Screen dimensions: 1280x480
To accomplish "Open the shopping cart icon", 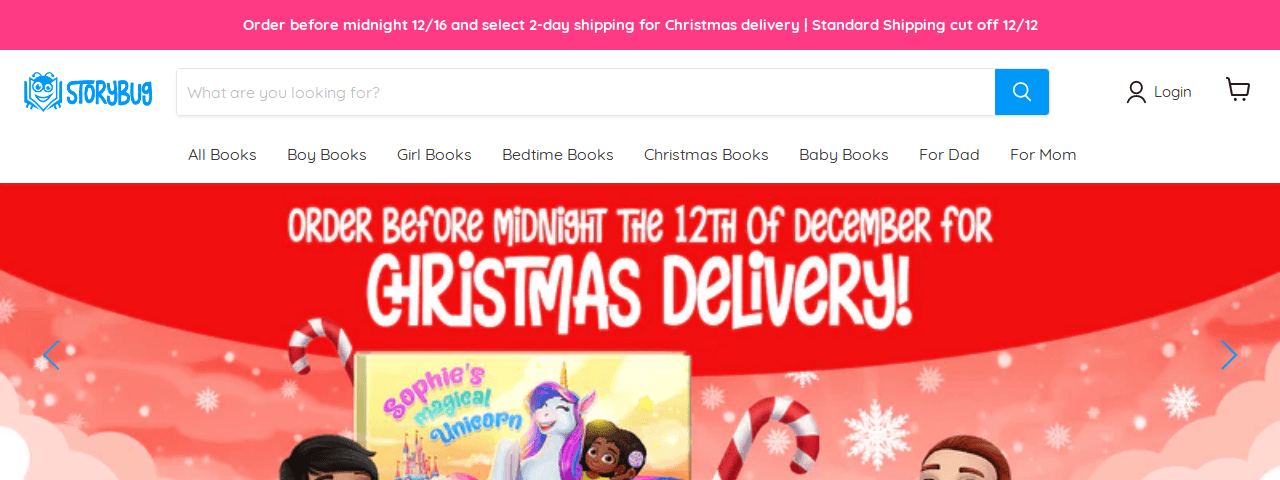I will click(1238, 90).
